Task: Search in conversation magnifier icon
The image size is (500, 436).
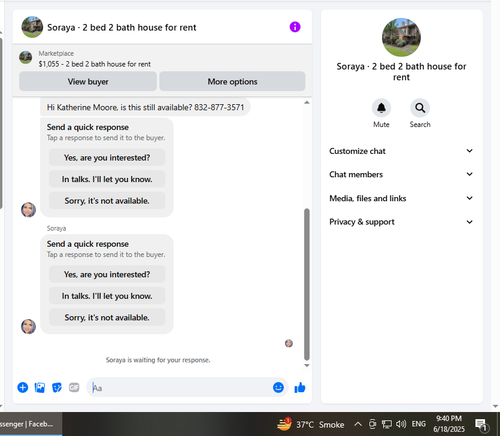Action: pos(420,108)
